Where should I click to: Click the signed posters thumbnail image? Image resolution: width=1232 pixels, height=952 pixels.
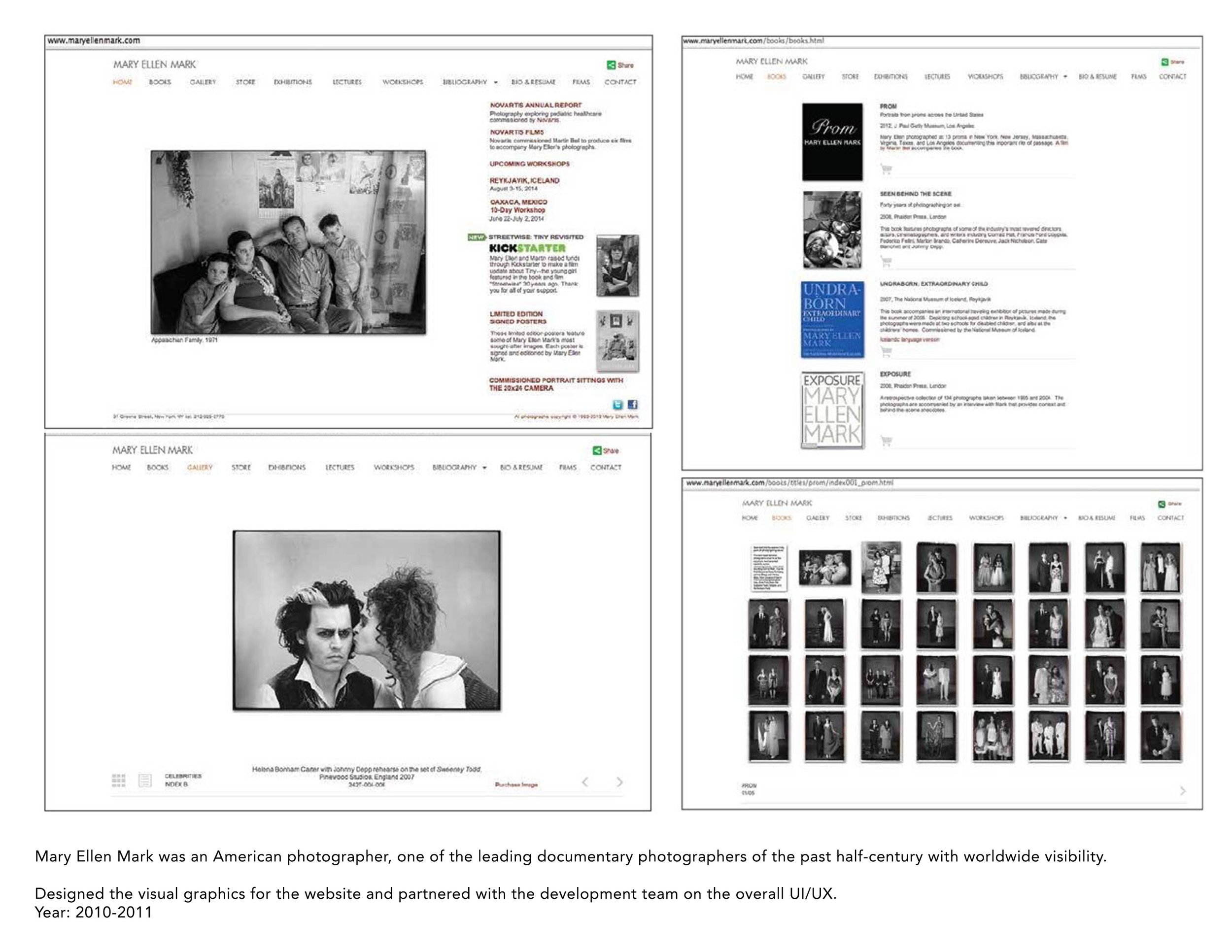tap(617, 340)
